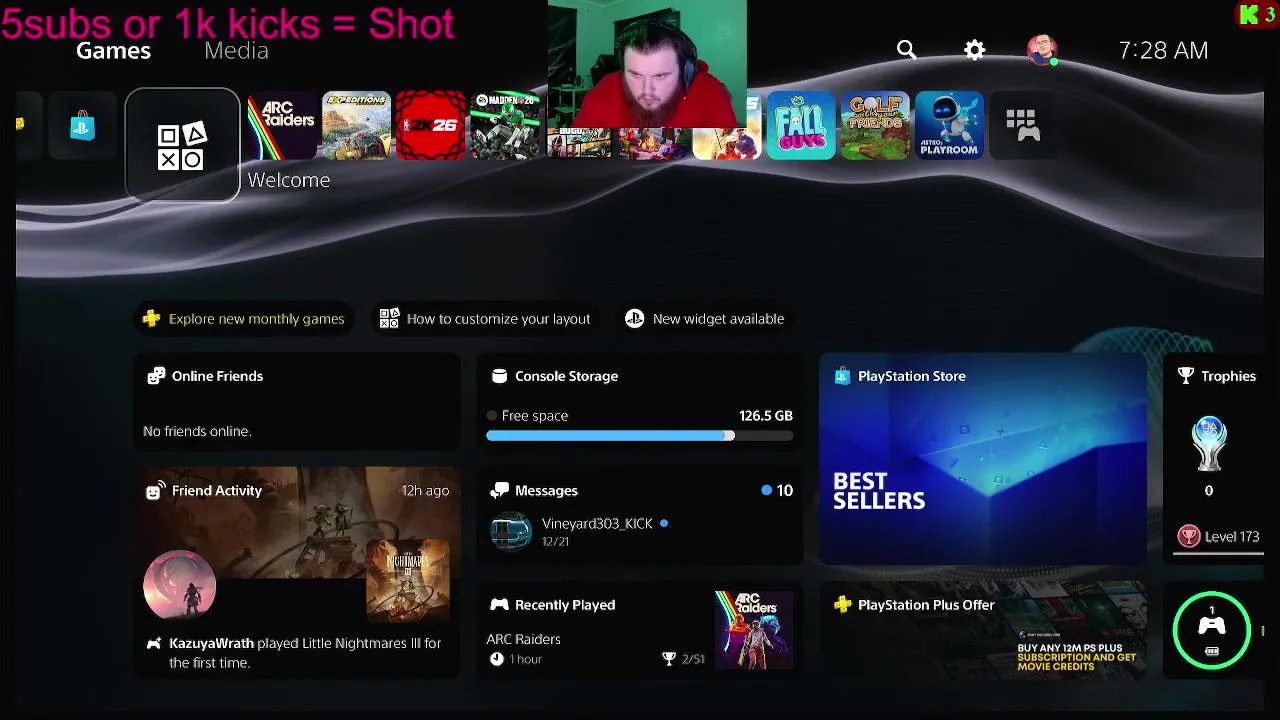Click the No friends online text

pos(197,431)
